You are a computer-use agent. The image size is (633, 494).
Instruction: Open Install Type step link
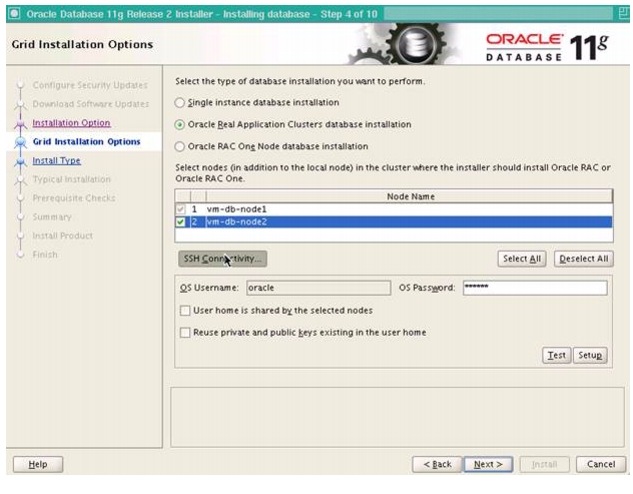point(57,161)
